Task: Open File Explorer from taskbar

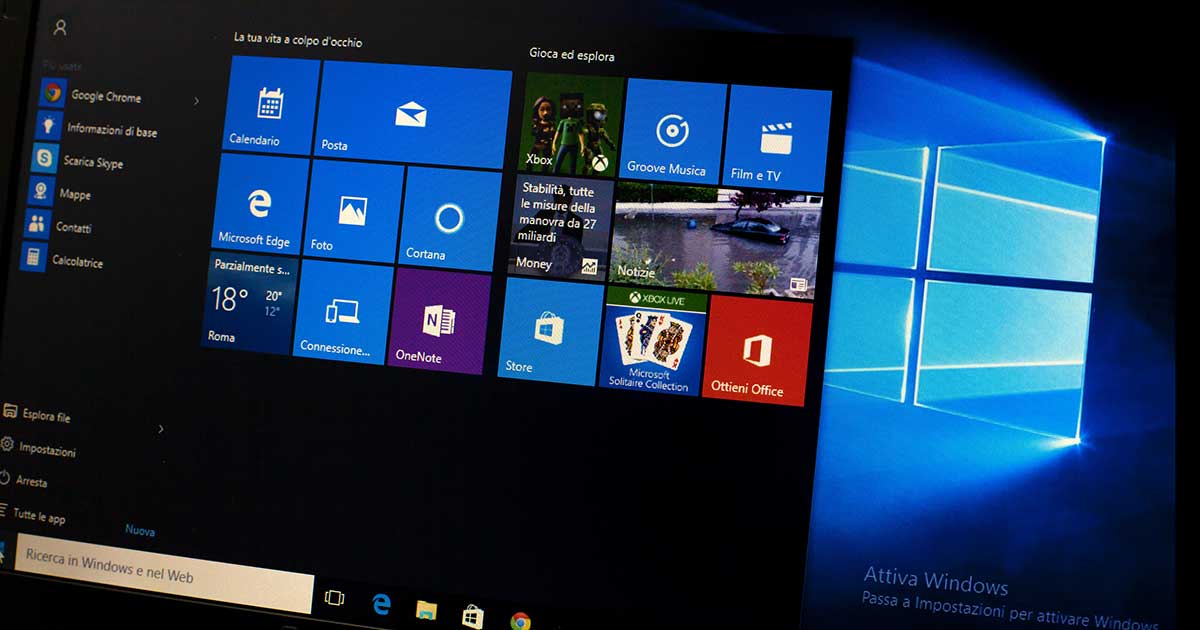Action: tap(427, 610)
